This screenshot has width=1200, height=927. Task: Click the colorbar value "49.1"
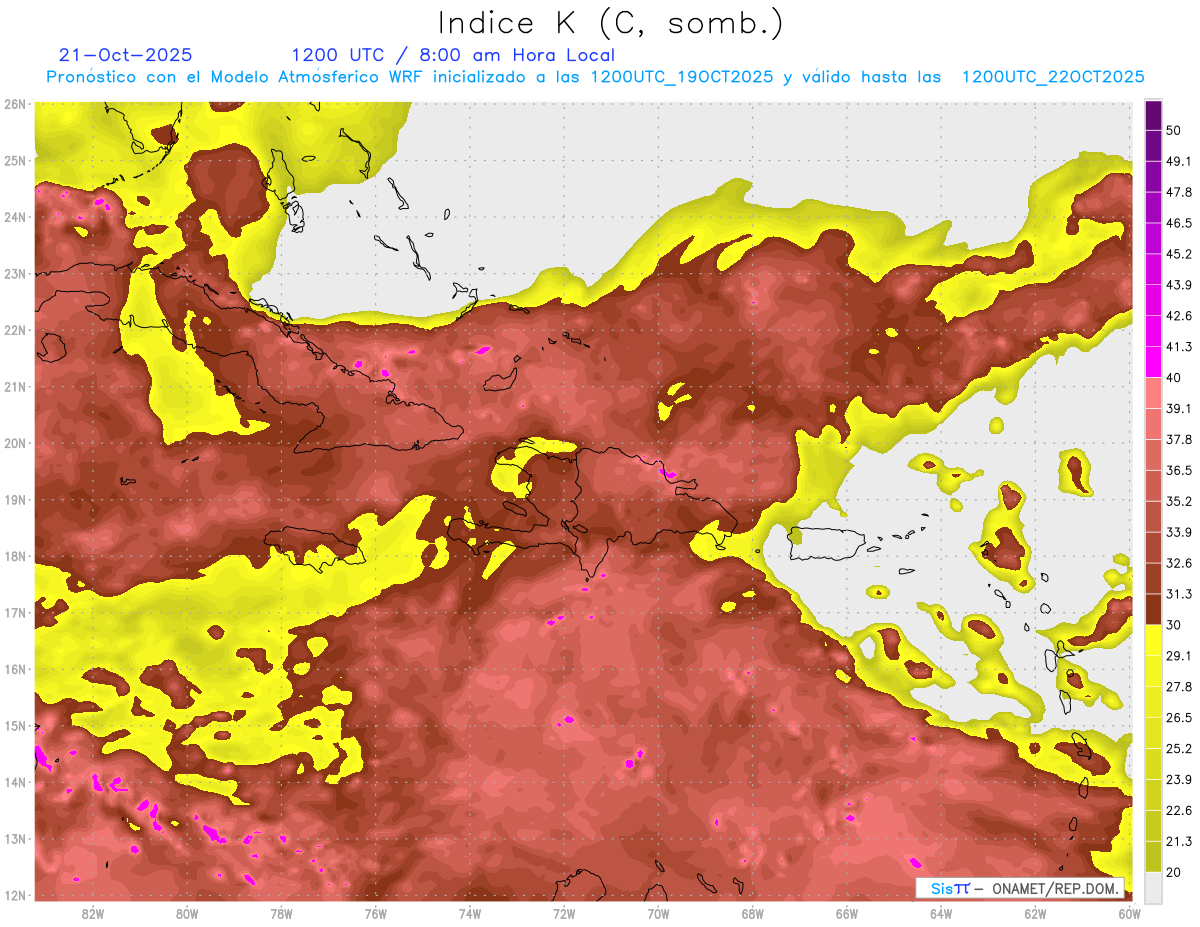pos(1179,161)
